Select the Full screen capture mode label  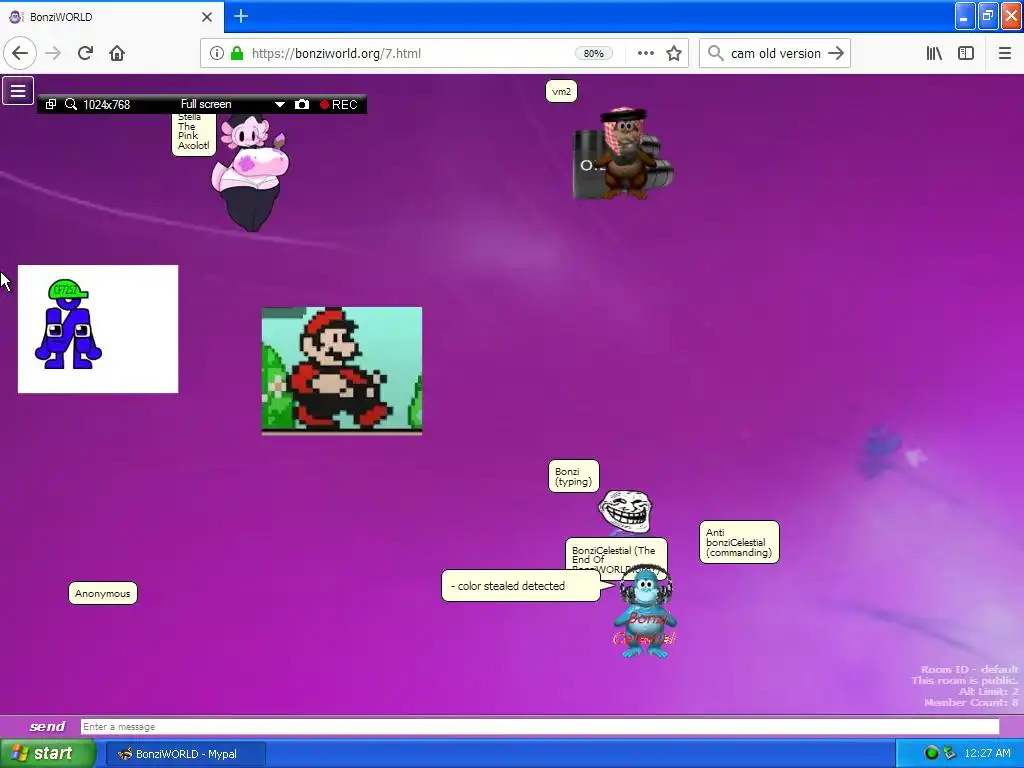coord(206,104)
